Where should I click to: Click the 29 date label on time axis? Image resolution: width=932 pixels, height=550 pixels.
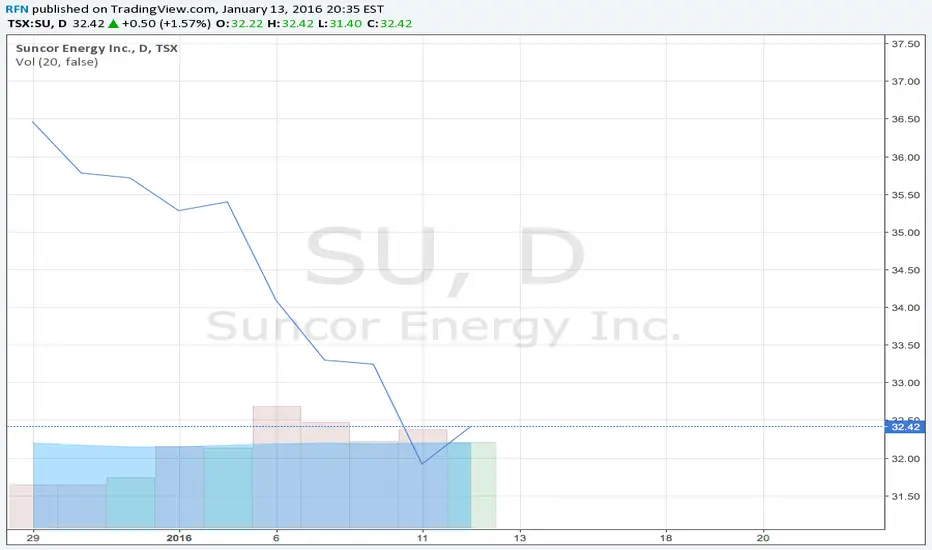click(x=33, y=538)
